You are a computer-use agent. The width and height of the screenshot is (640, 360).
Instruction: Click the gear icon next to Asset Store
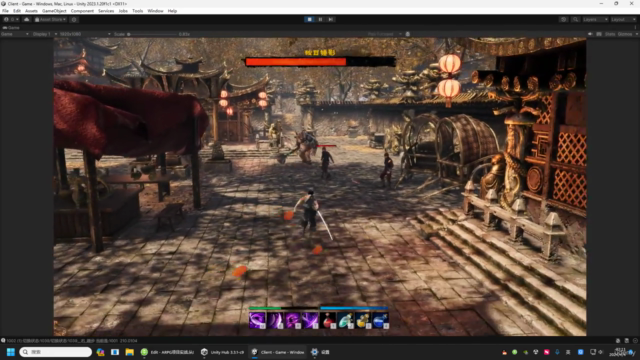pyautogui.click(x=74, y=19)
